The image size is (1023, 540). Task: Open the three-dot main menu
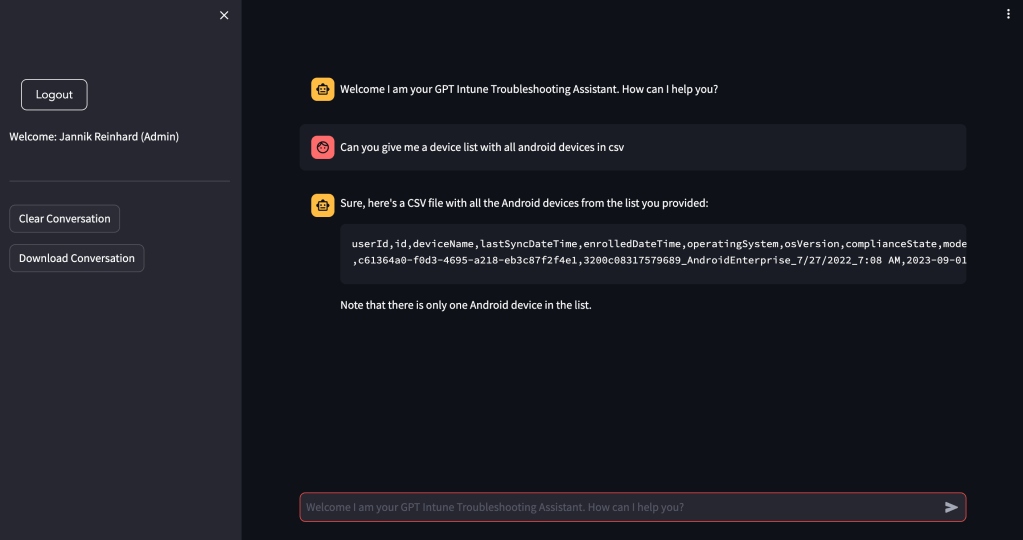coord(1008,14)
